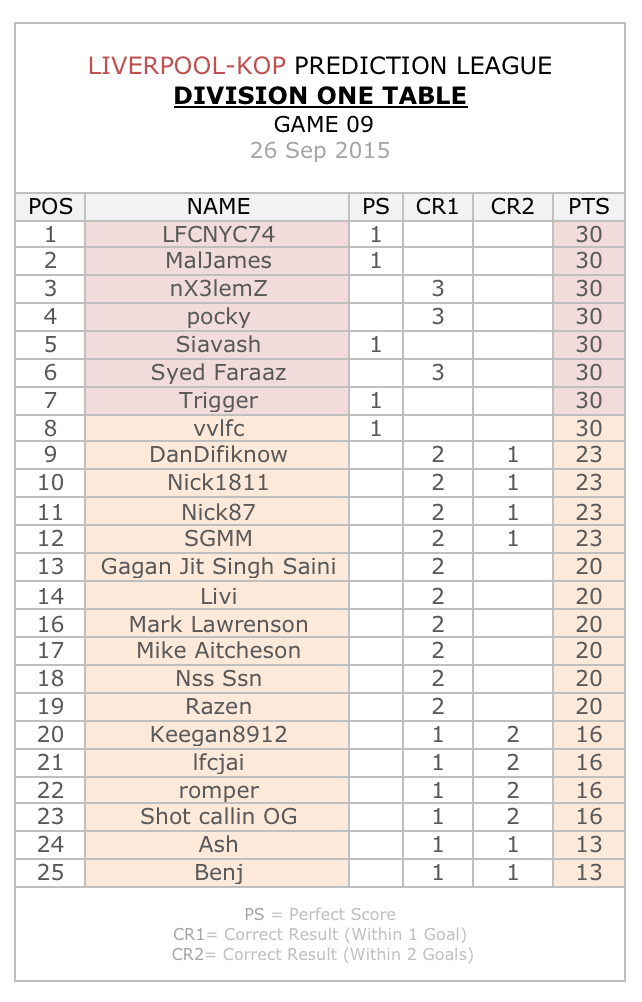Screen dimensions: 642x1002
Task: Select the PTS column header
Action: 588,206
